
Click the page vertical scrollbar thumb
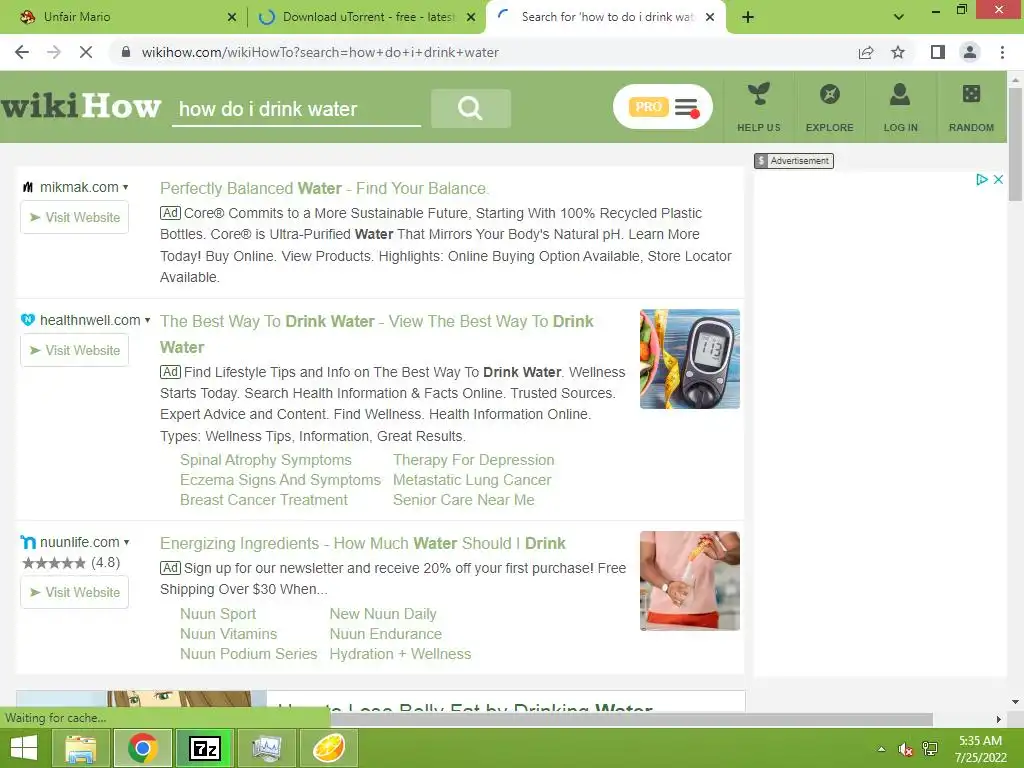tap(1015, 144)
